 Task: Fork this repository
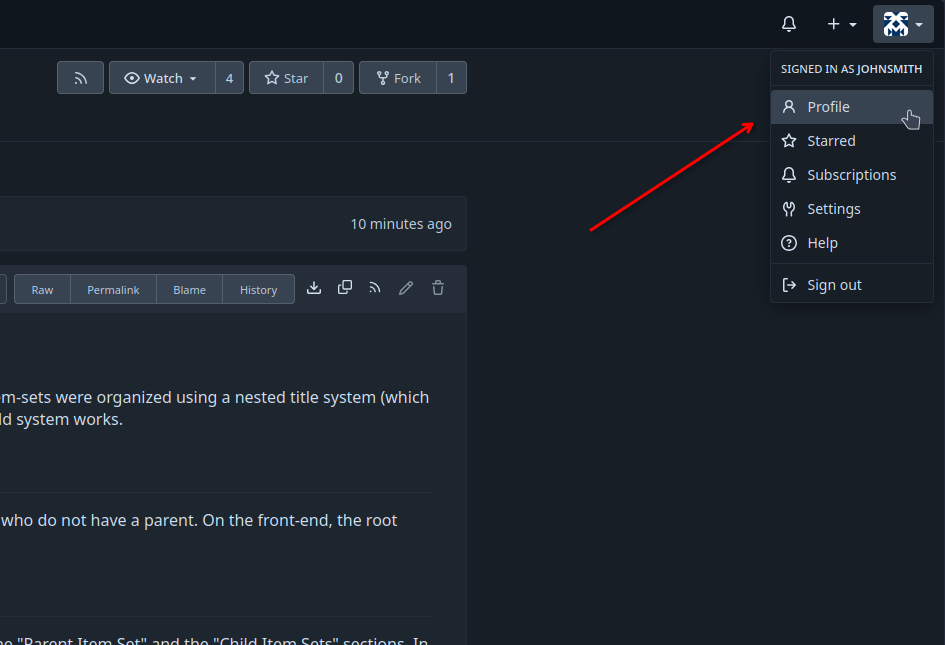[x=398, y=78]
